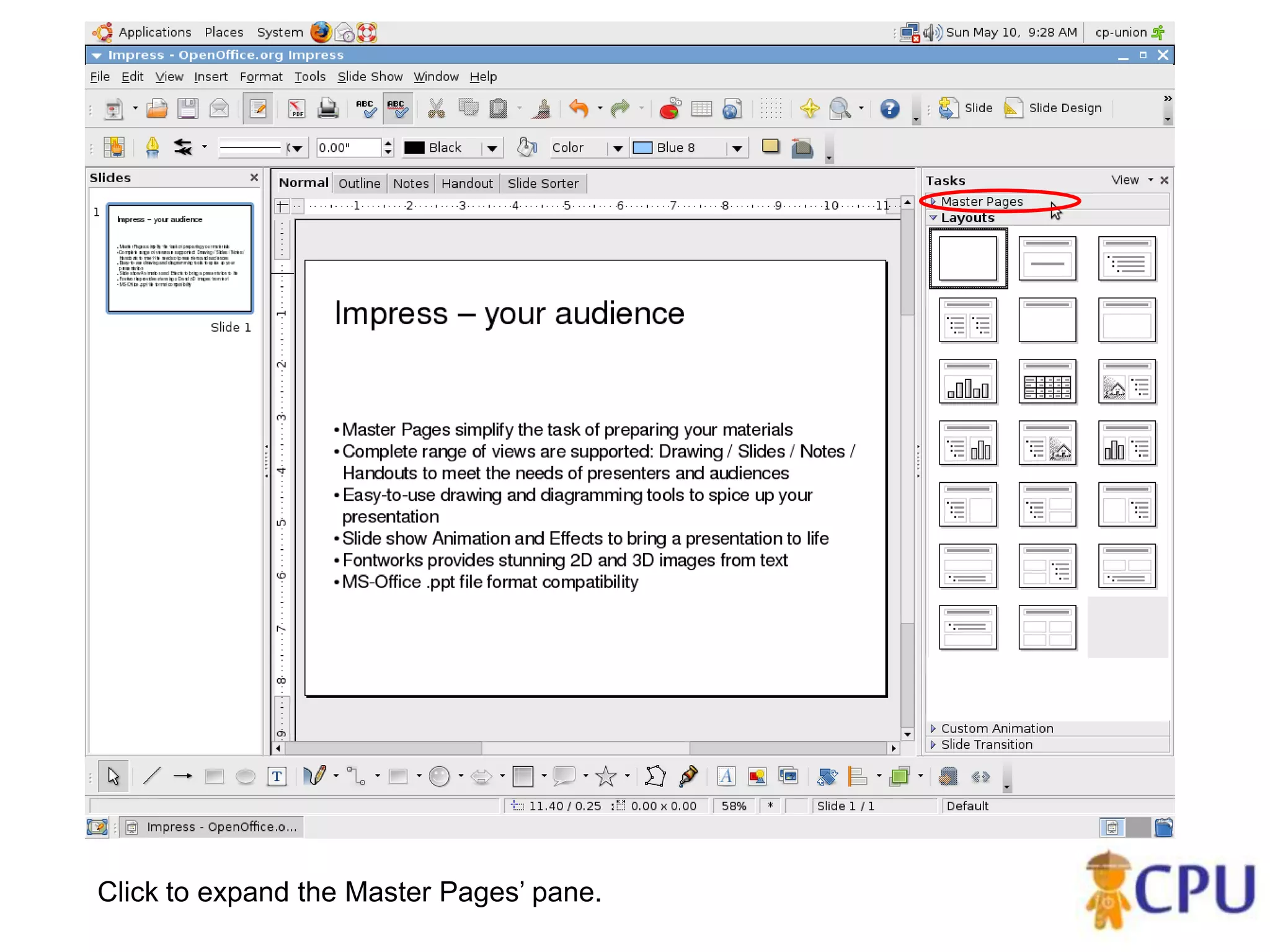Screen dimensions: 1270x952
Task: Click the Save floppy disk icon
Action: [x=188, y=109]
